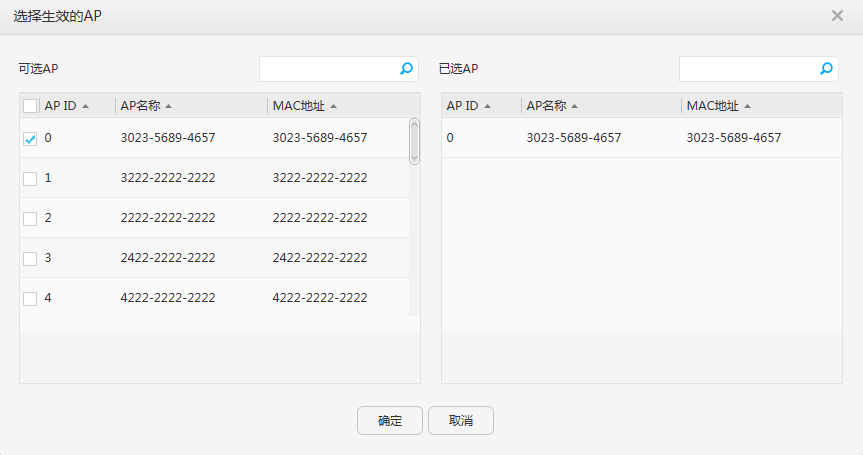Click search icon in available AP panel

(406, 69)
